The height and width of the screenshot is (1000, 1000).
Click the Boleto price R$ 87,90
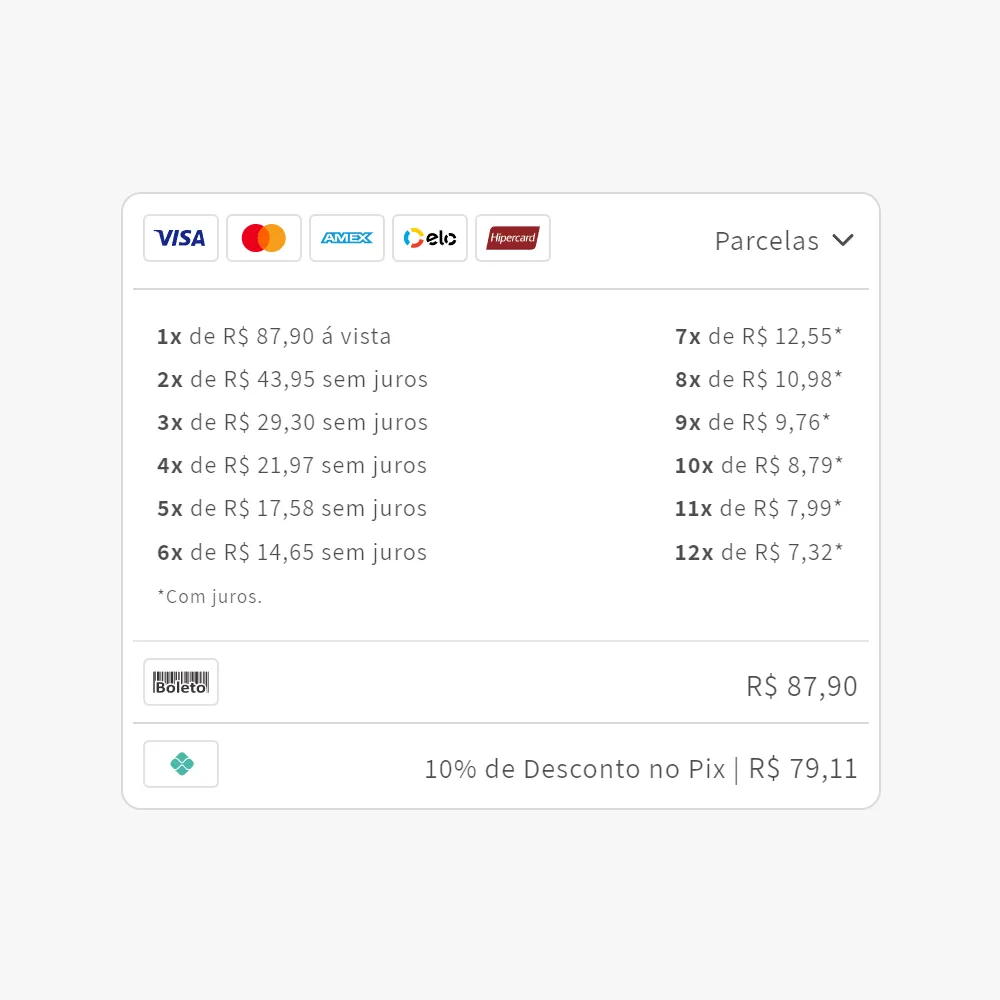pyautogui.click(x=802, y=686)
